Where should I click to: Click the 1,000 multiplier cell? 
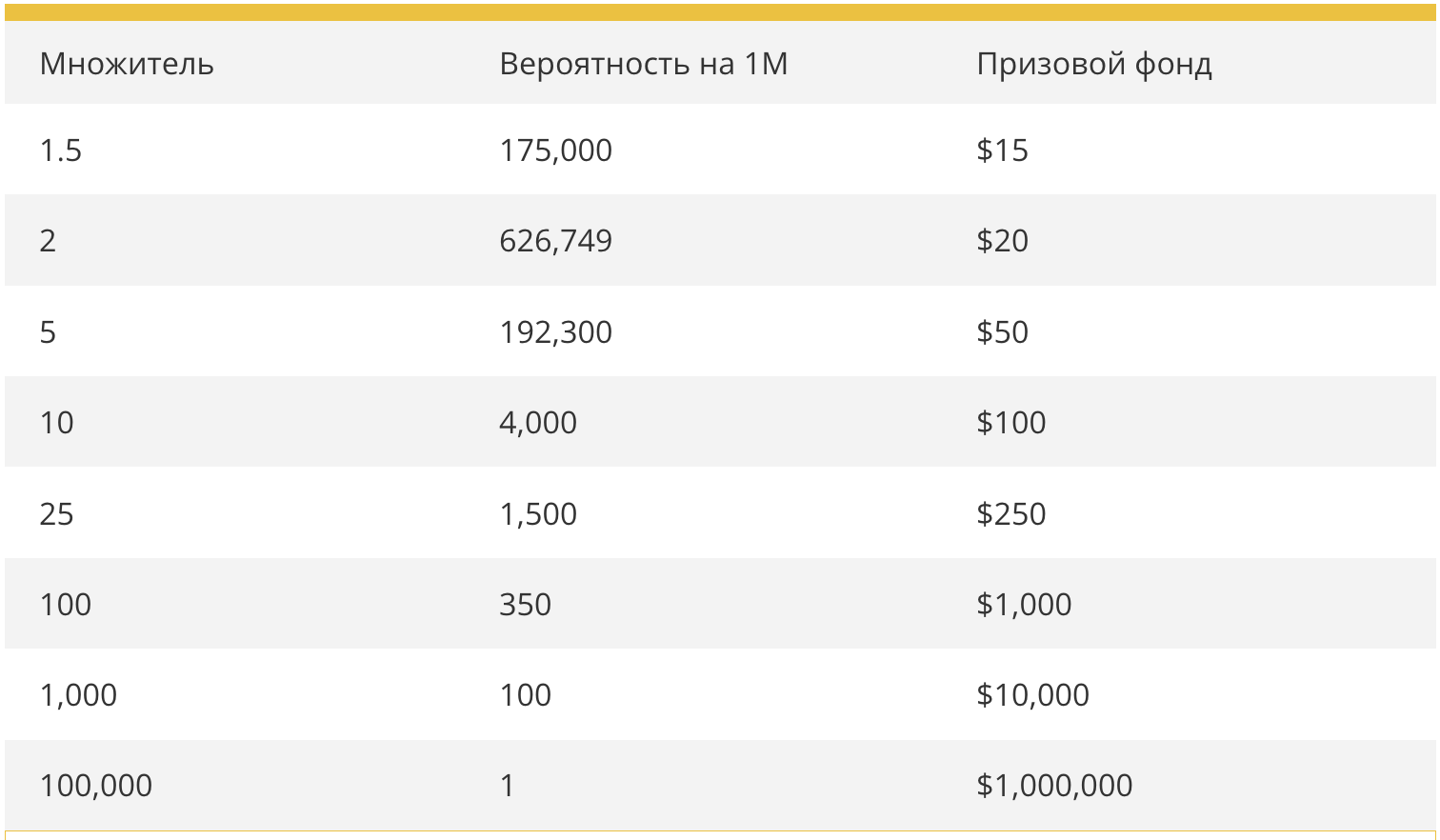coord(78,695)
